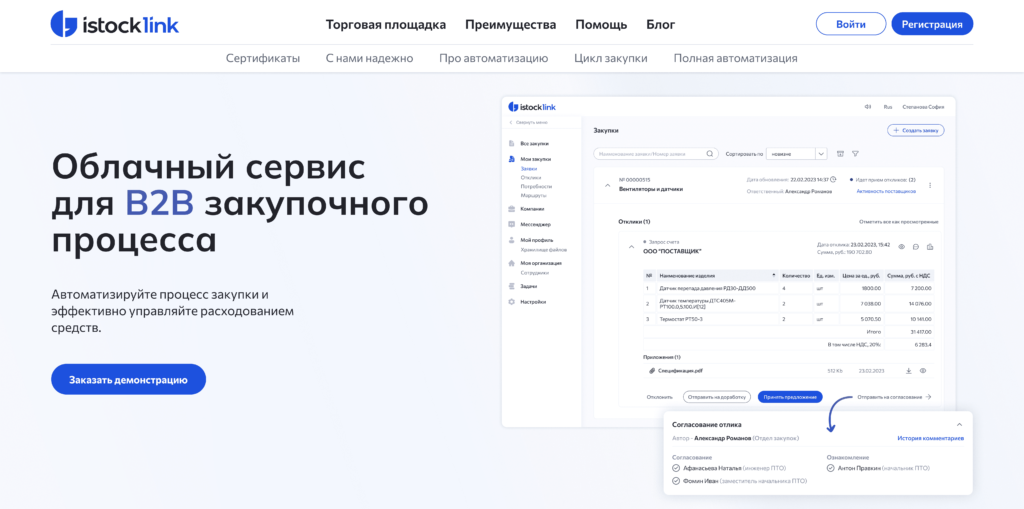This screenshot has height=509, width=1024.
Task: Select the Потребности submenu item
Action: [536, 186]
